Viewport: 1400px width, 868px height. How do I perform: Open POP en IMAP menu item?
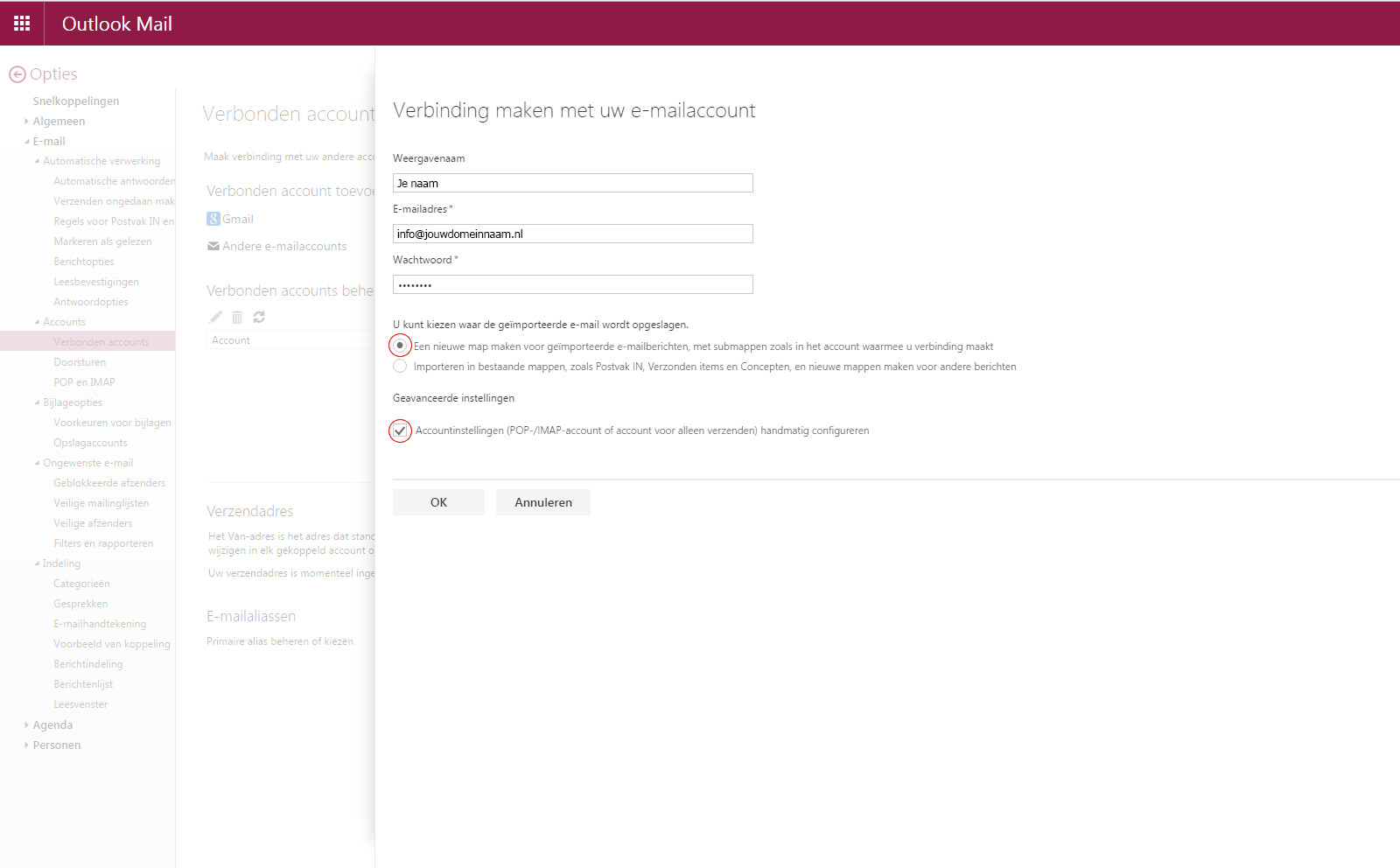pos(84,382)
